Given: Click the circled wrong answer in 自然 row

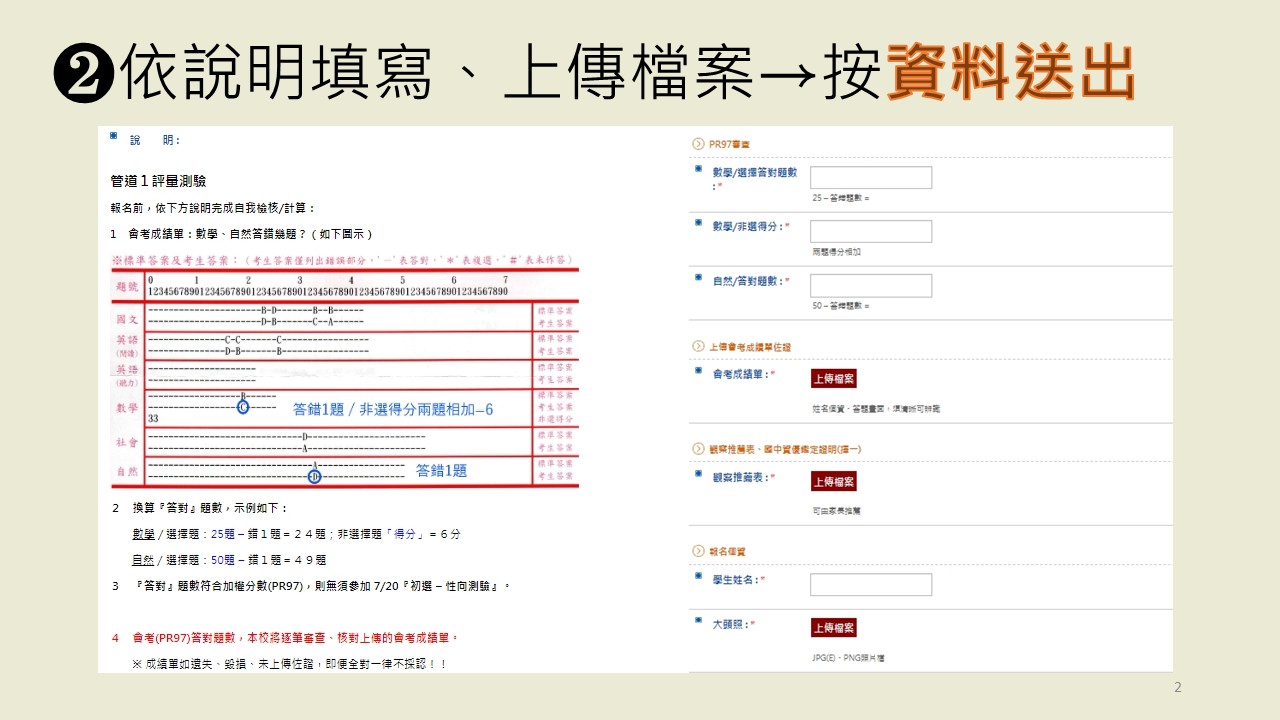Looking at the screenshot, I should point(314,476).
